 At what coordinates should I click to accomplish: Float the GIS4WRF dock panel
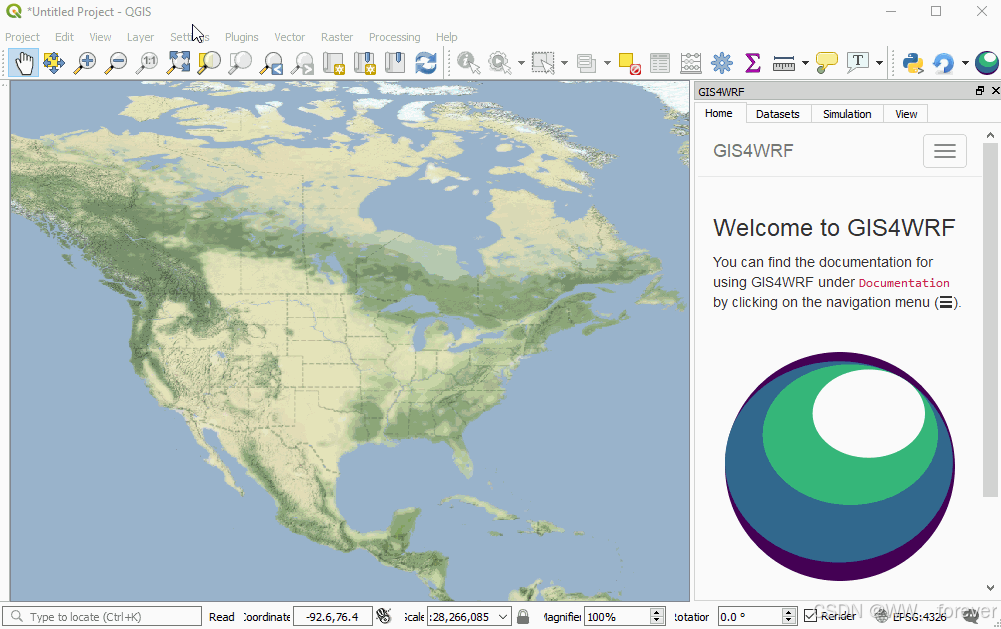click(980, 91)
